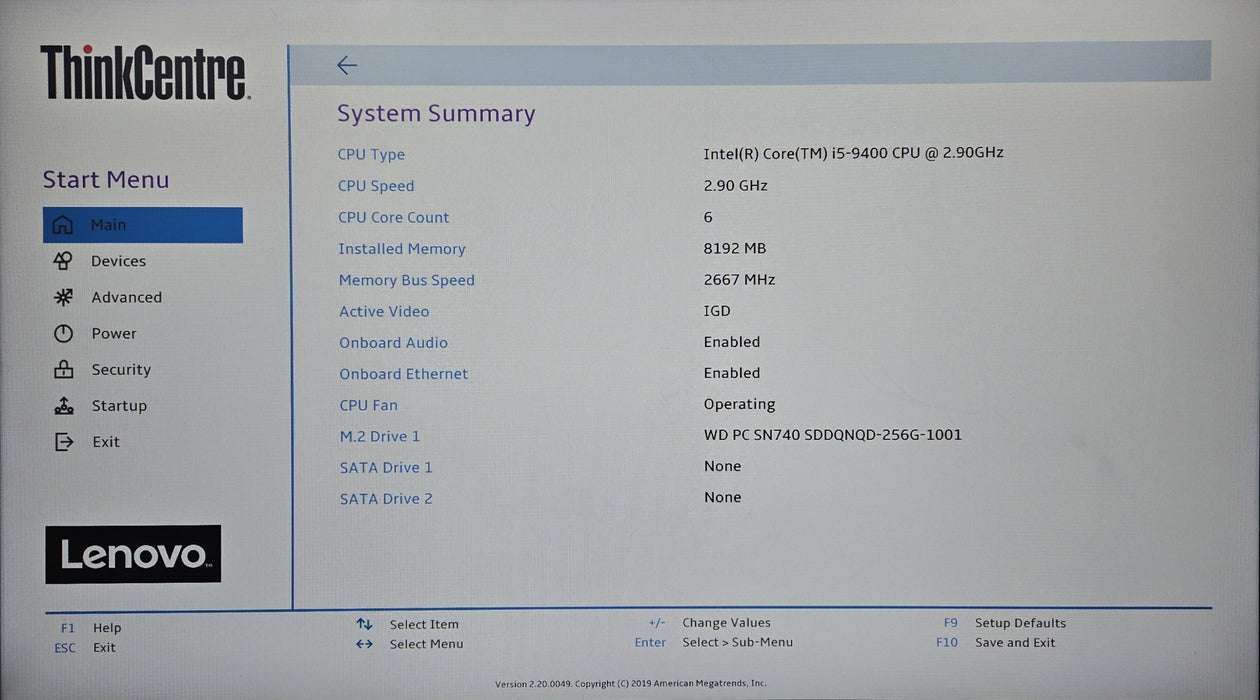
Task: Click the core count value 6
Action: [708, 217]
